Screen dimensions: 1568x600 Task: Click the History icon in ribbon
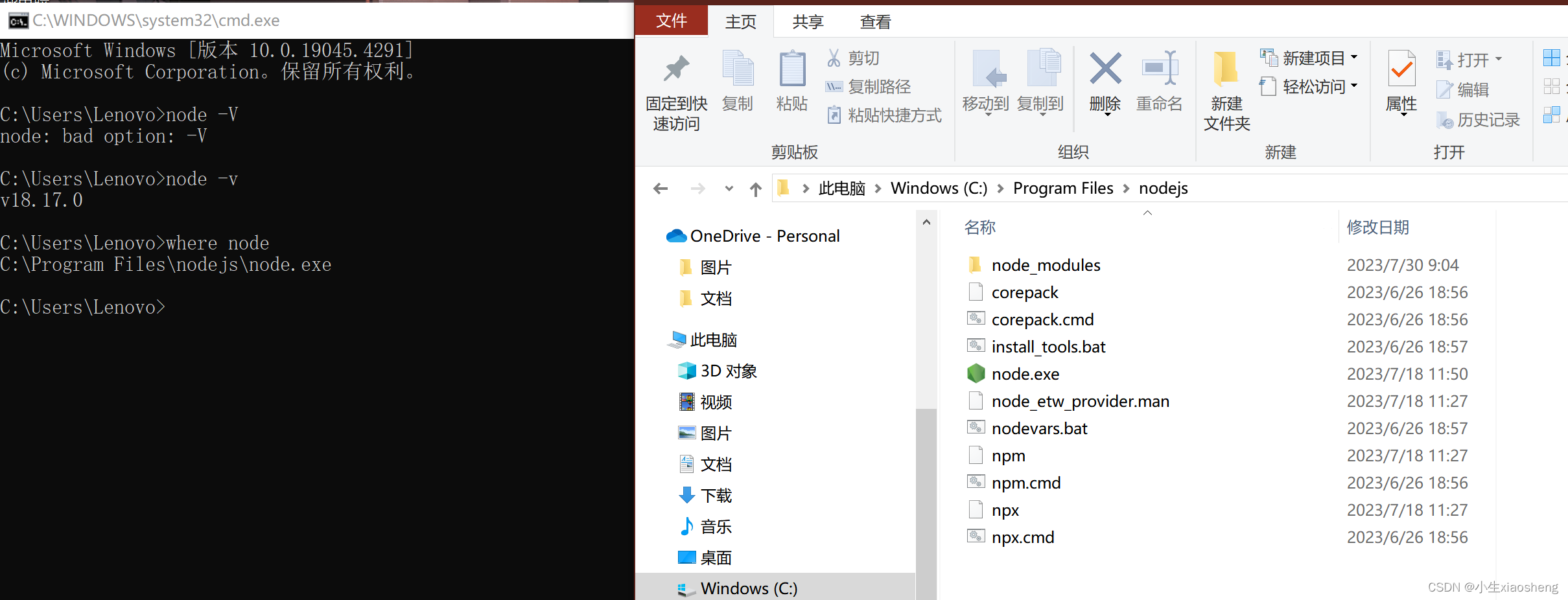pyautogui.click(x=1445, y=120)
